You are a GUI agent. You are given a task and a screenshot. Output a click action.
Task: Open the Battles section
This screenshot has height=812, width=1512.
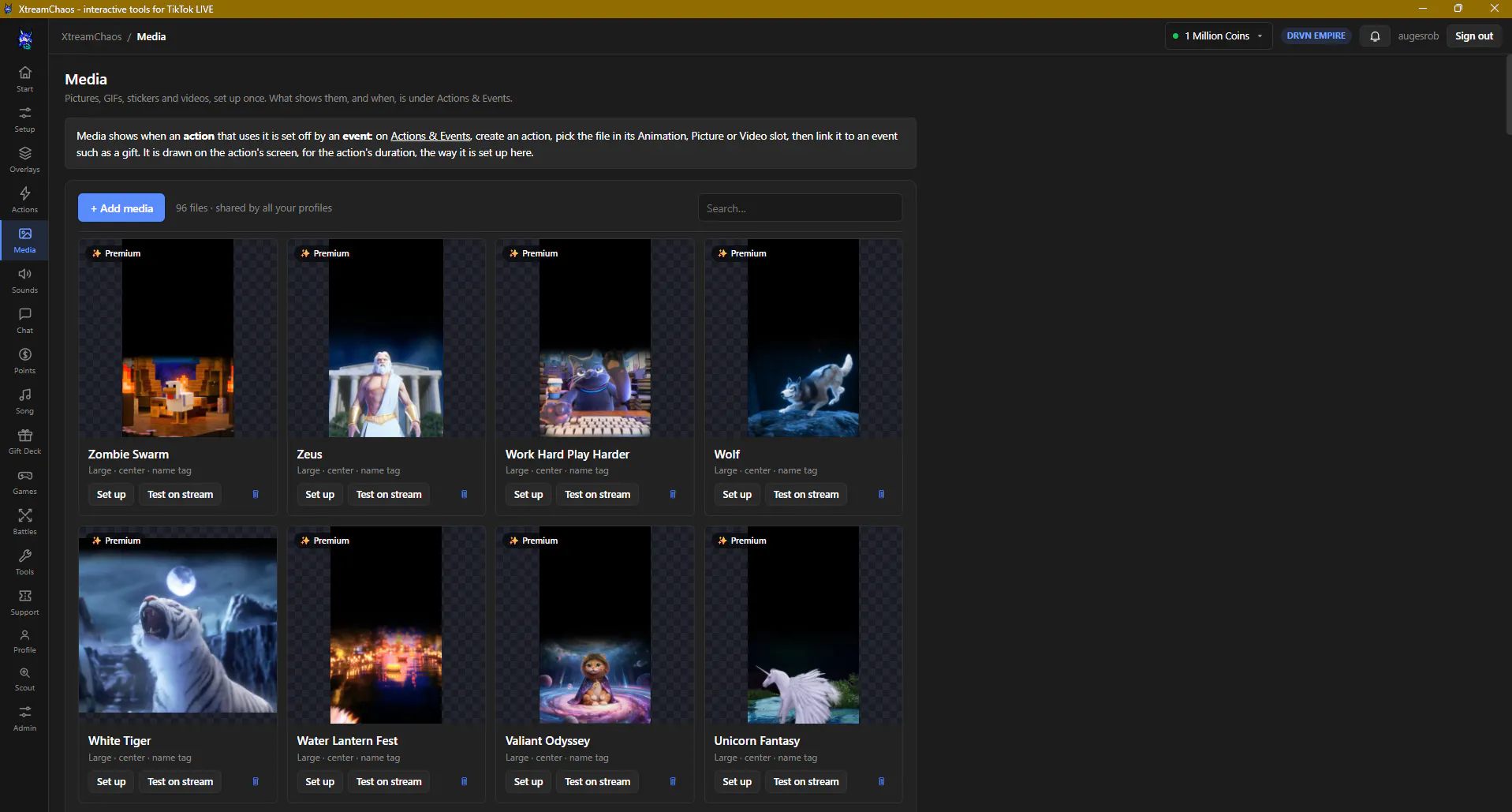24,522
